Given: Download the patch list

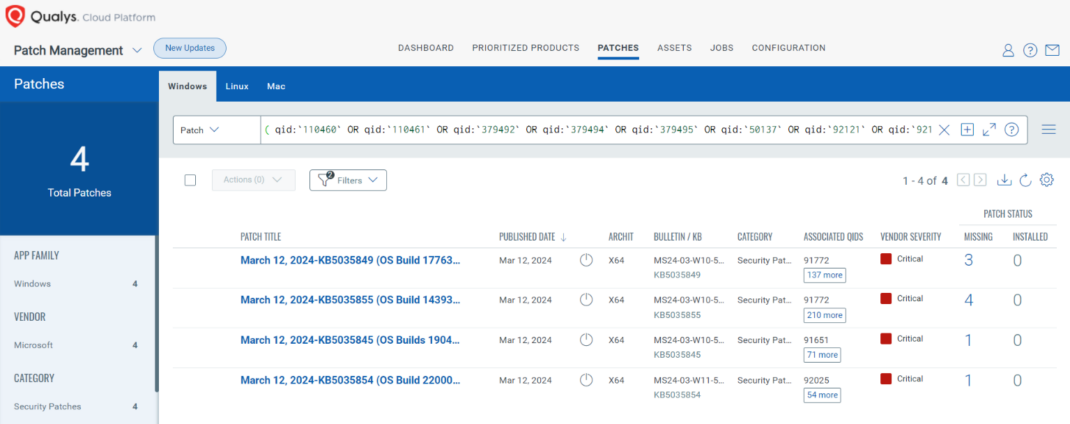Looking at the screenshot, I should 1004,180.
